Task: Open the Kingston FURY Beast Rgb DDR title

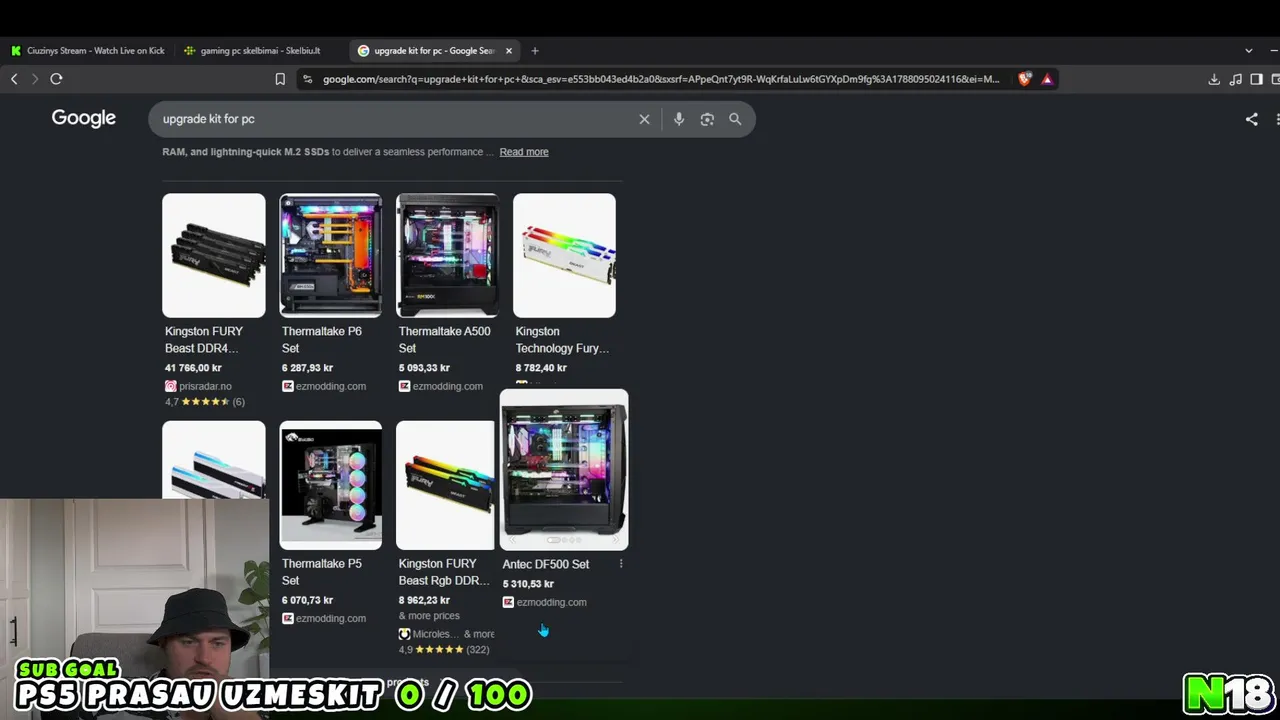Action: tap(444, 572)
